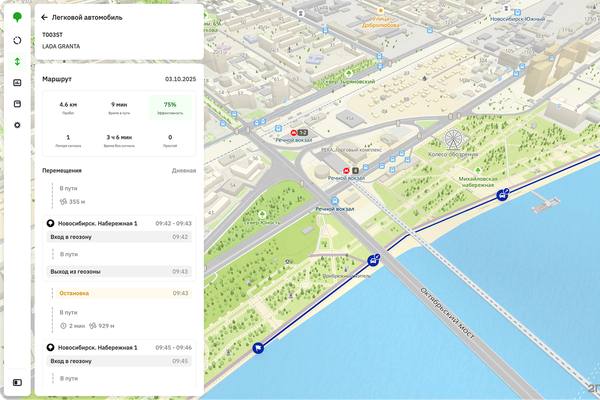Click car marker near Михайловская набережная
The width and height of the screenshot is (600, 400).
501,195
